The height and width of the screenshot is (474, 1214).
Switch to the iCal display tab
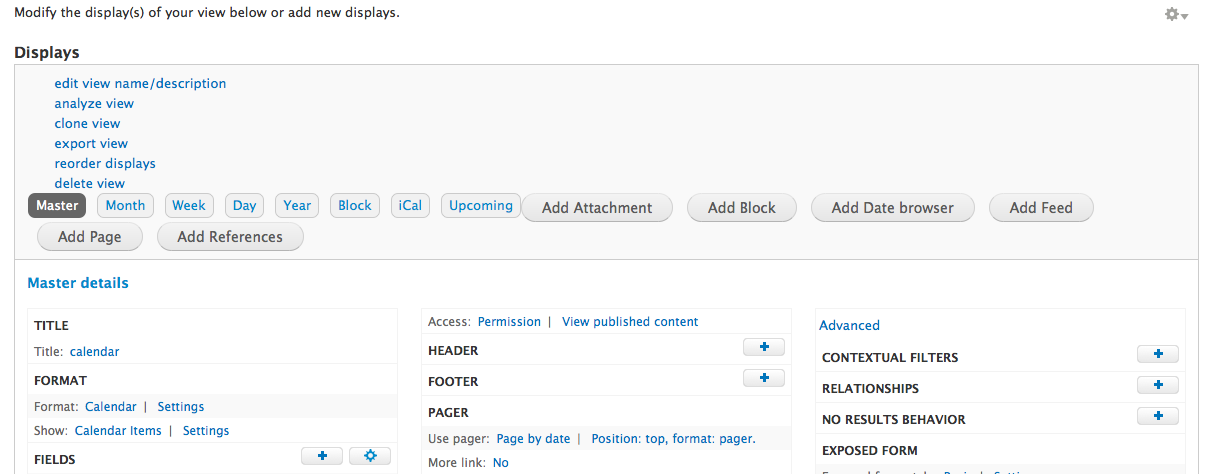pyautogui.click(x=410, y=206)
